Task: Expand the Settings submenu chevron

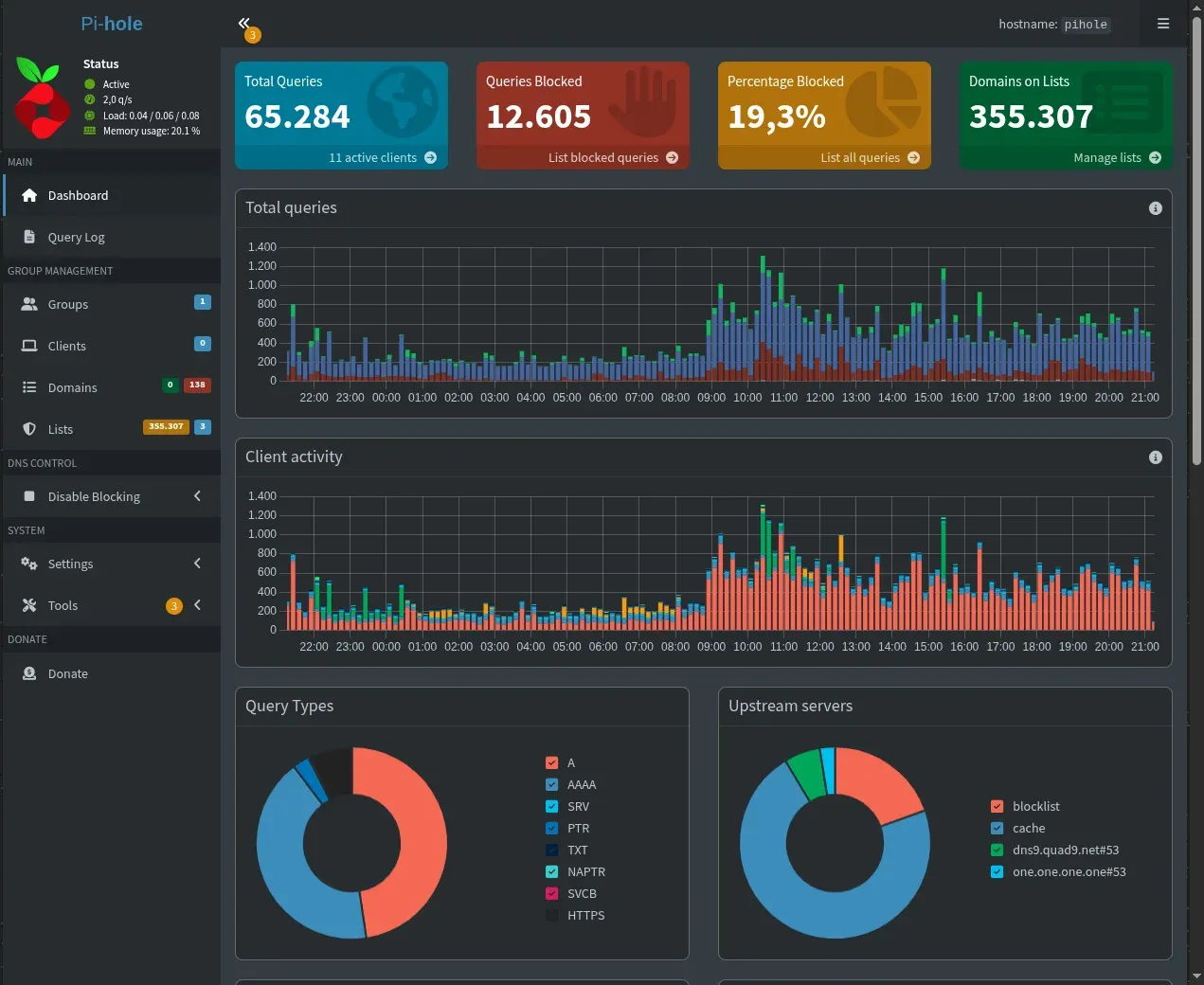Action: point(197,564)
